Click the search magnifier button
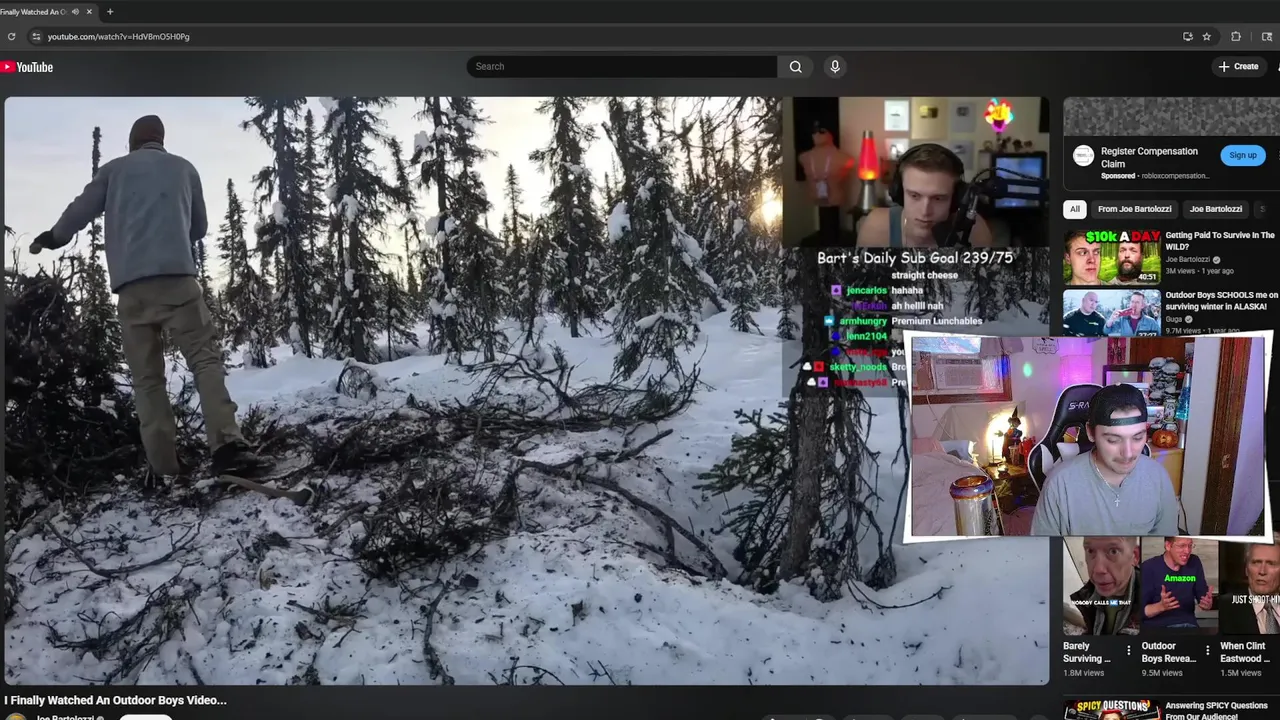Image resolution: width=1280 pixels, height=720 pixels. pyautogui.click(x=795, y=66)
